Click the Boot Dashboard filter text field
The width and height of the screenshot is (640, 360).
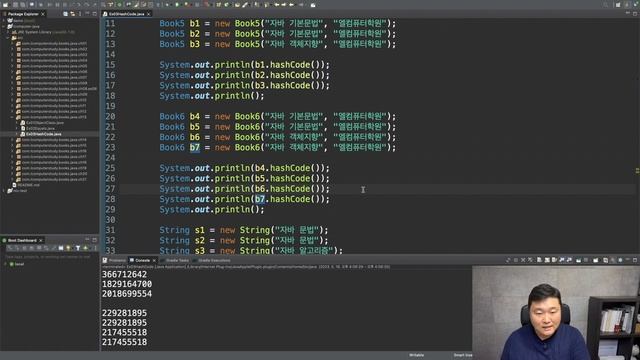[49, 257]
